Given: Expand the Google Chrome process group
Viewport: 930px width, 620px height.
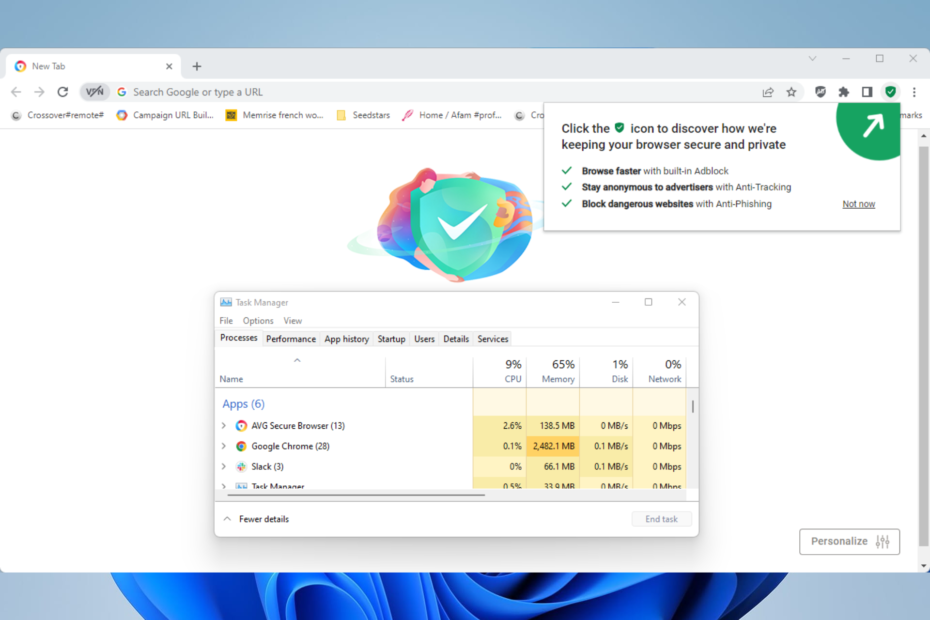Looking at the screenshot, I should [224, 446].
